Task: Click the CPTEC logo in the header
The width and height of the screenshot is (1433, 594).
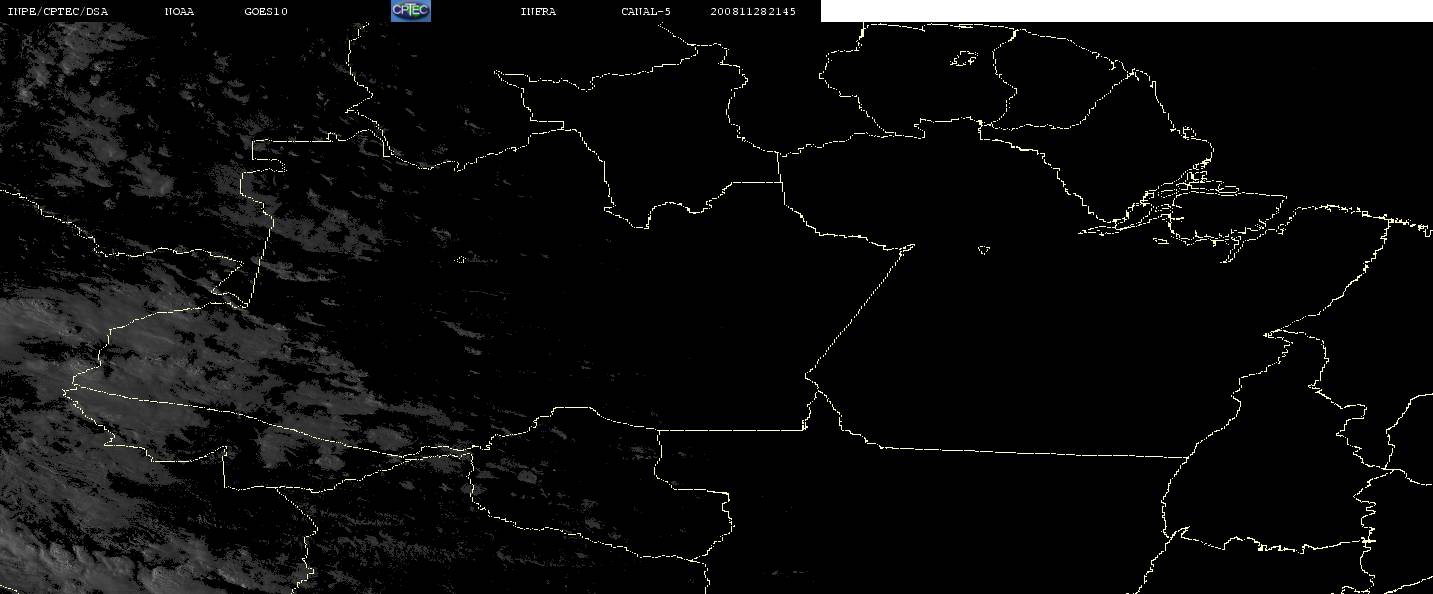Action: (410, 10)
